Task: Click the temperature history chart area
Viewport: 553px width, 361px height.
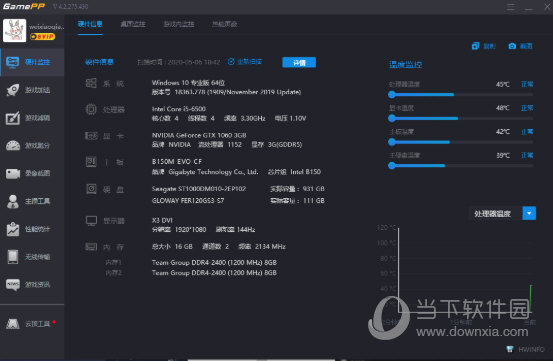Action: tap(465, 270)
